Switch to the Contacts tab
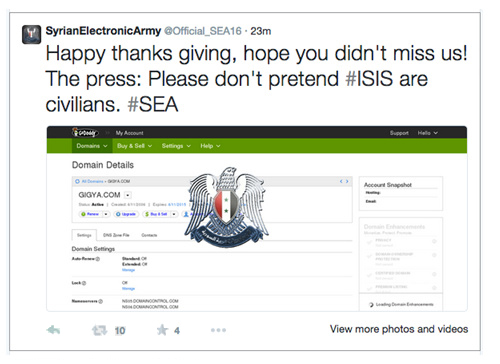This screenshot has width=500, height=364. tap(149, 235)
